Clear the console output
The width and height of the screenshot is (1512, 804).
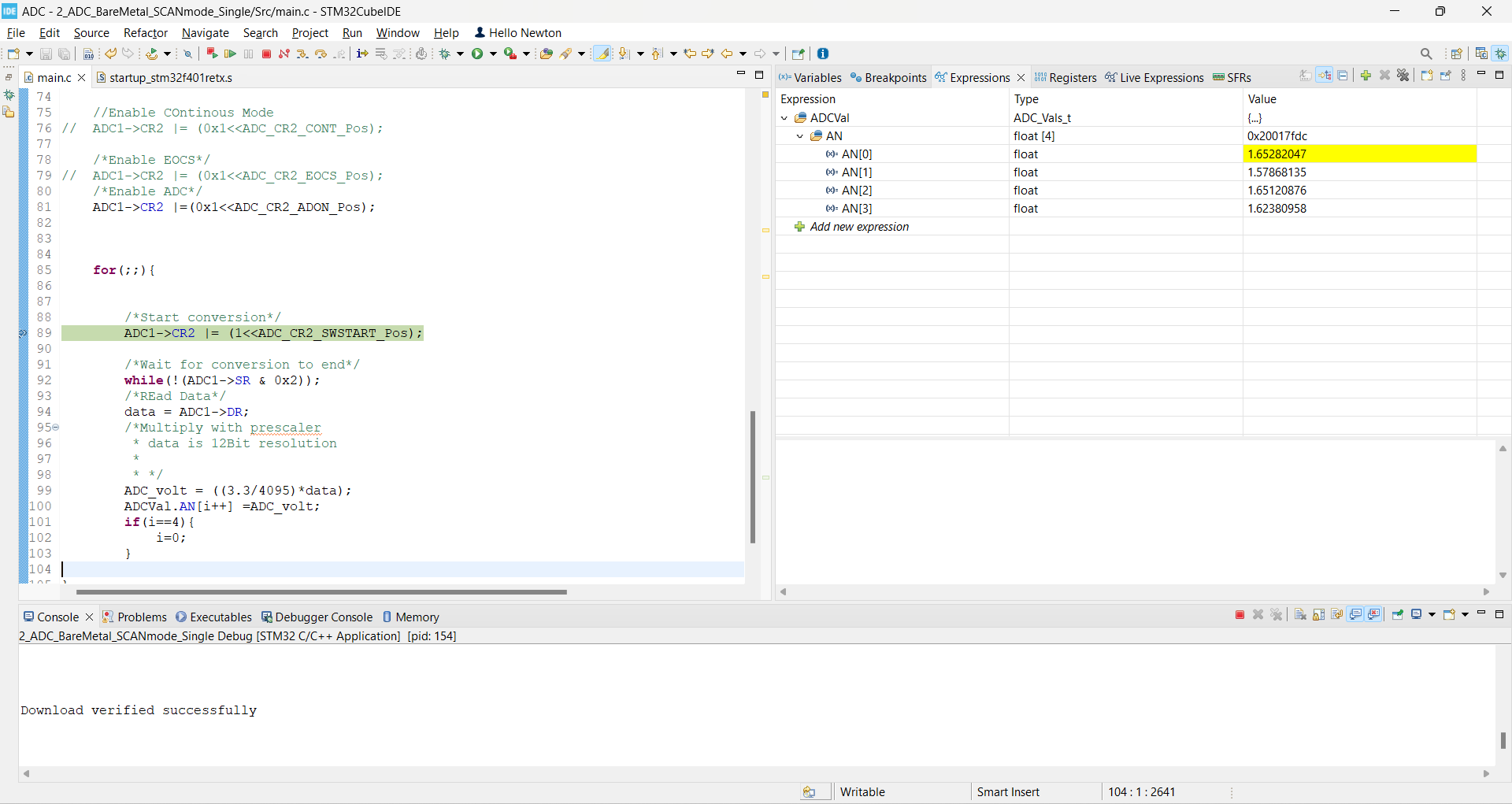(x=1301, y=616)
